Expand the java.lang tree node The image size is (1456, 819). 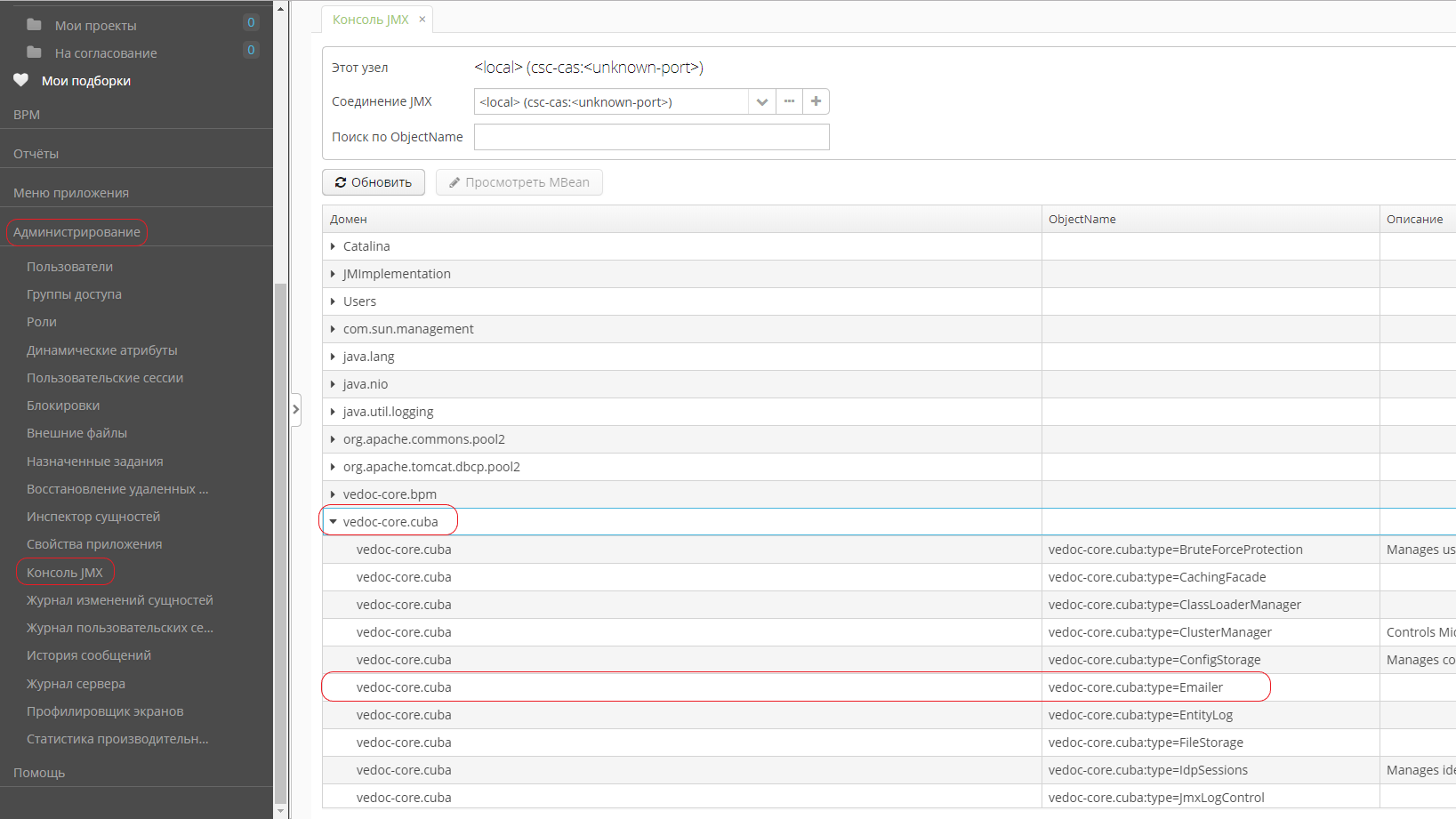click(333, 357)
